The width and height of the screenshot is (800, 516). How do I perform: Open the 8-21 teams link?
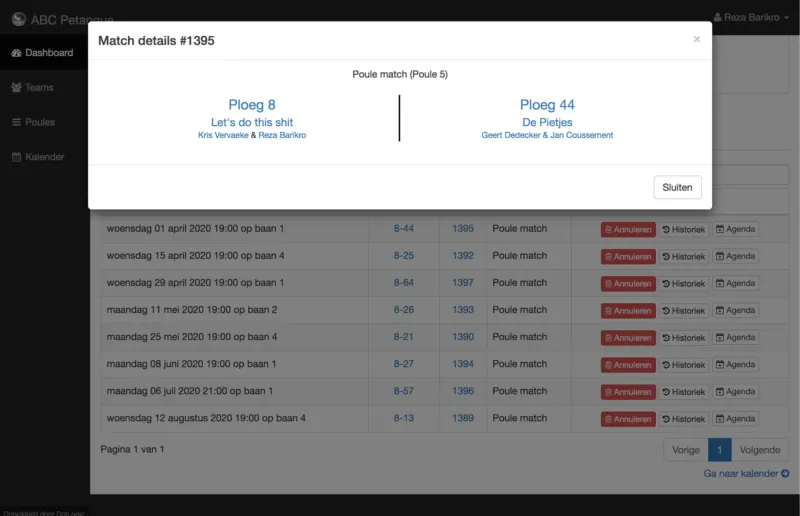coord(404,337)
